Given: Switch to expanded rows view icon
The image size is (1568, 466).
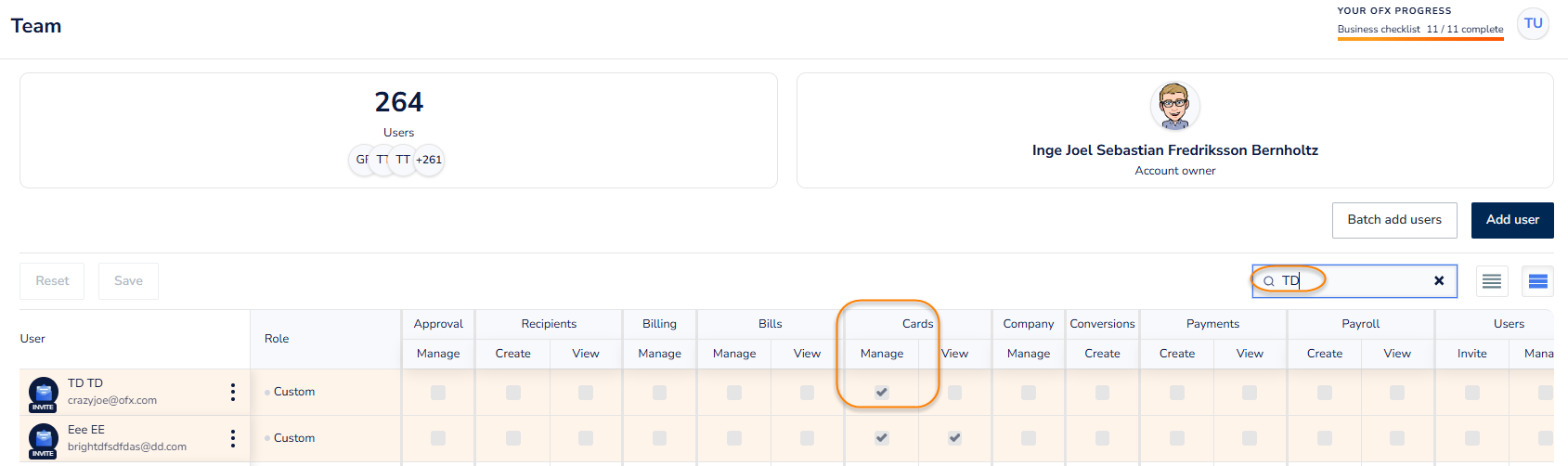Looking at the screenshot, I should click(1537, 281).
